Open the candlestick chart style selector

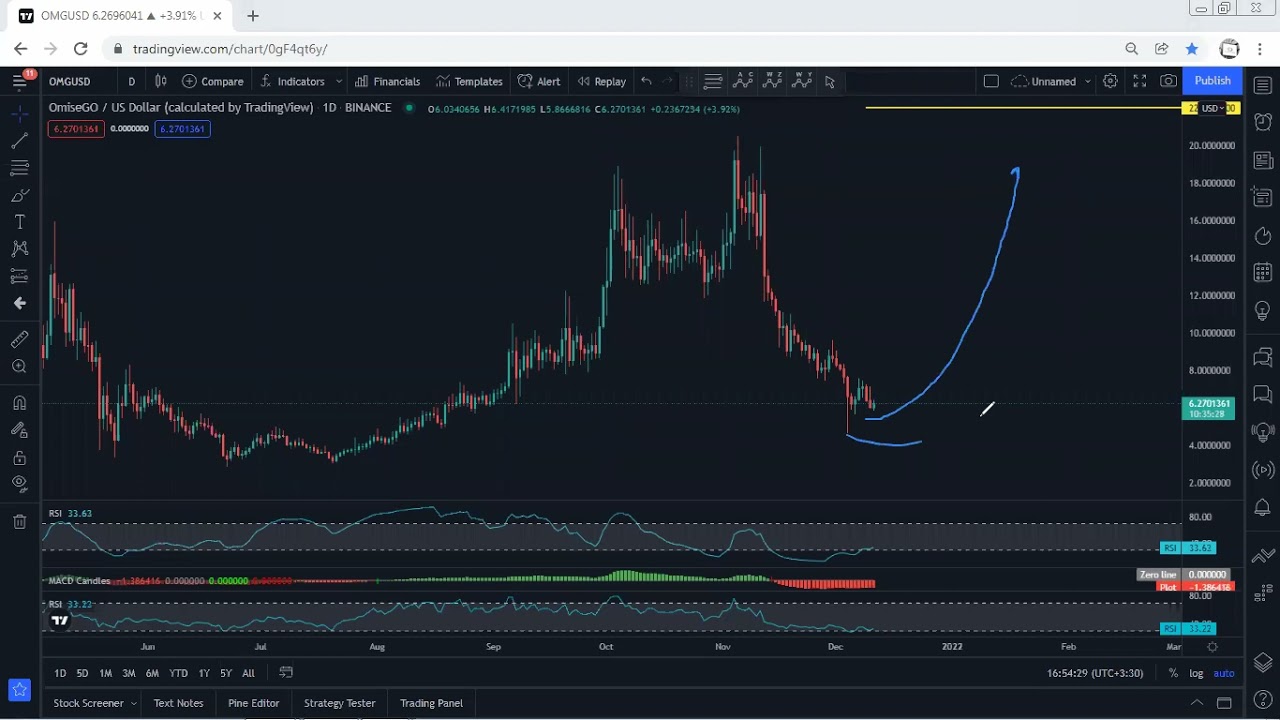tap(160, 81)
